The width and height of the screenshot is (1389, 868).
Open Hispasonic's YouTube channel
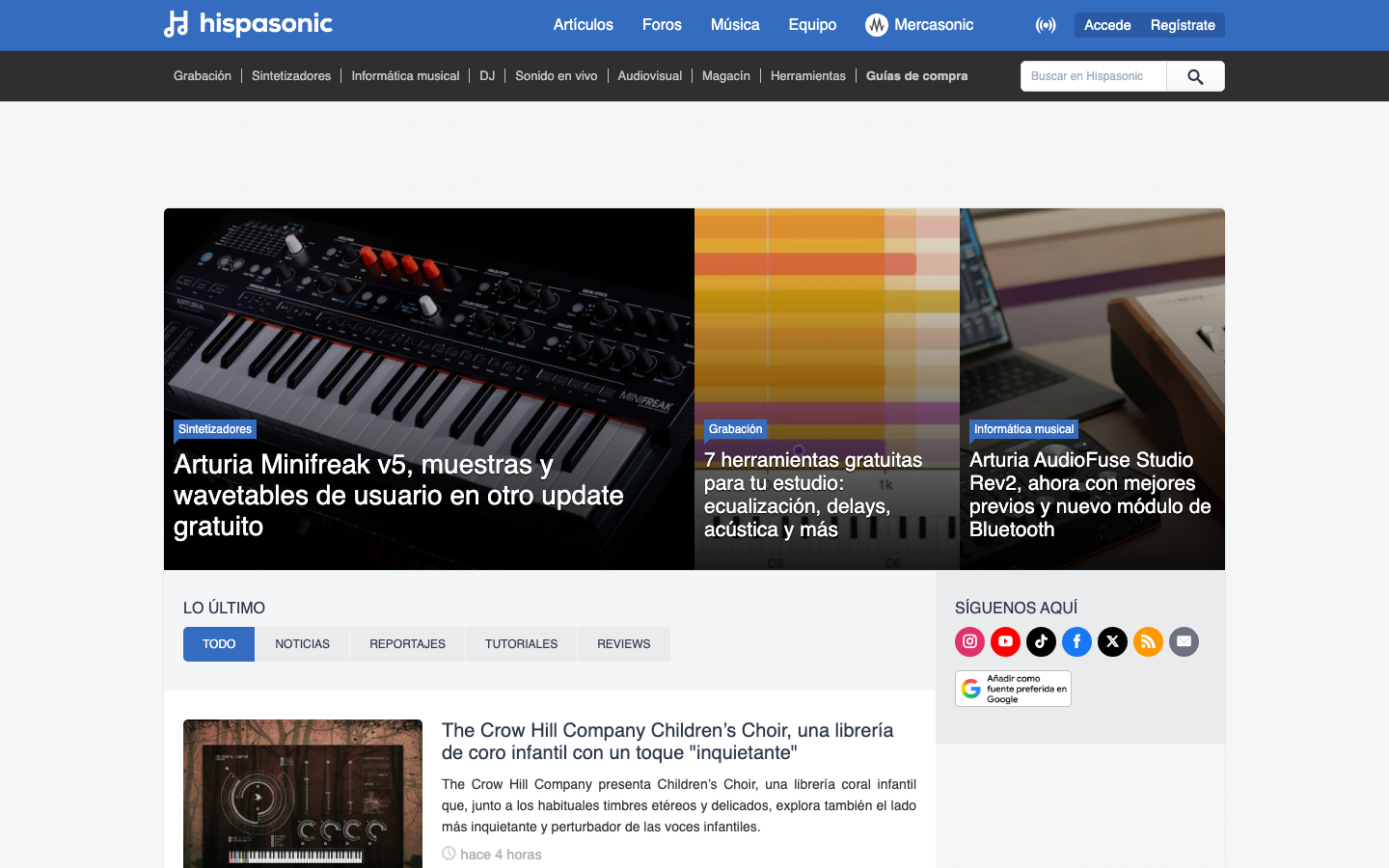click(x=1005, y=641)
